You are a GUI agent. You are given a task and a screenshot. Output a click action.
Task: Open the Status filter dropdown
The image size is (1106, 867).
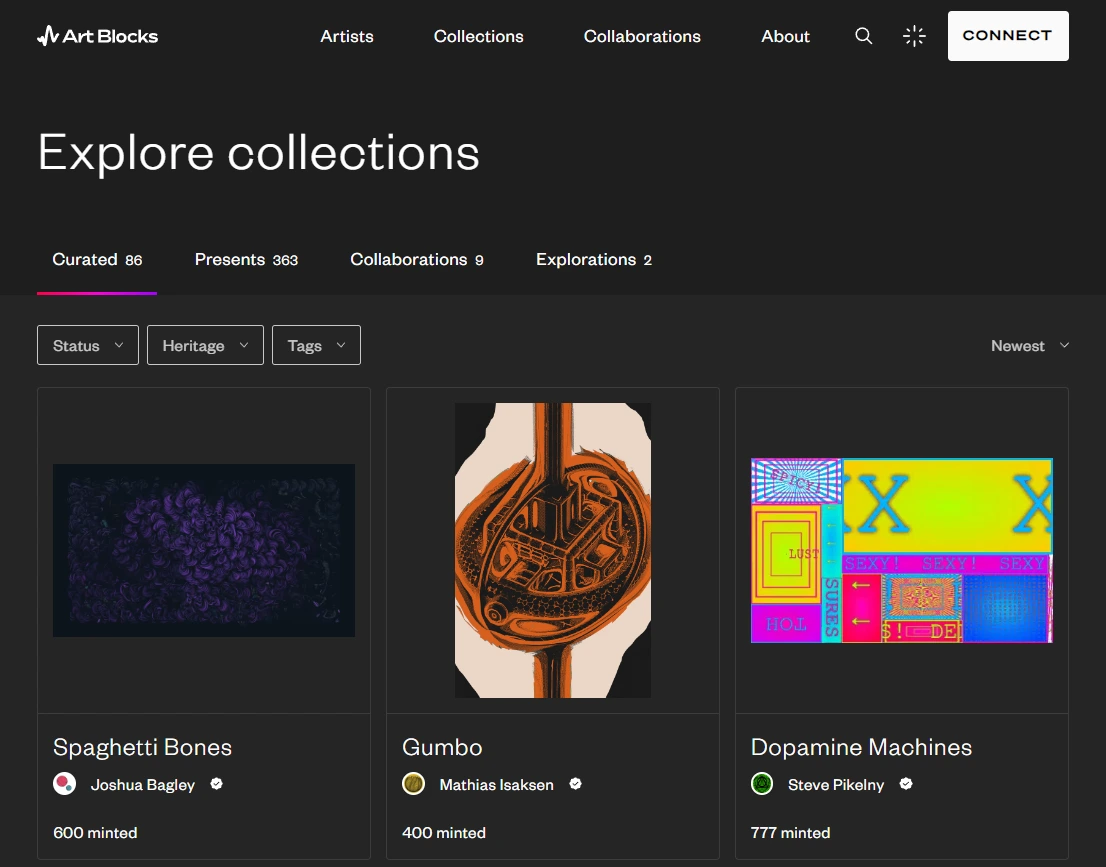87,345
